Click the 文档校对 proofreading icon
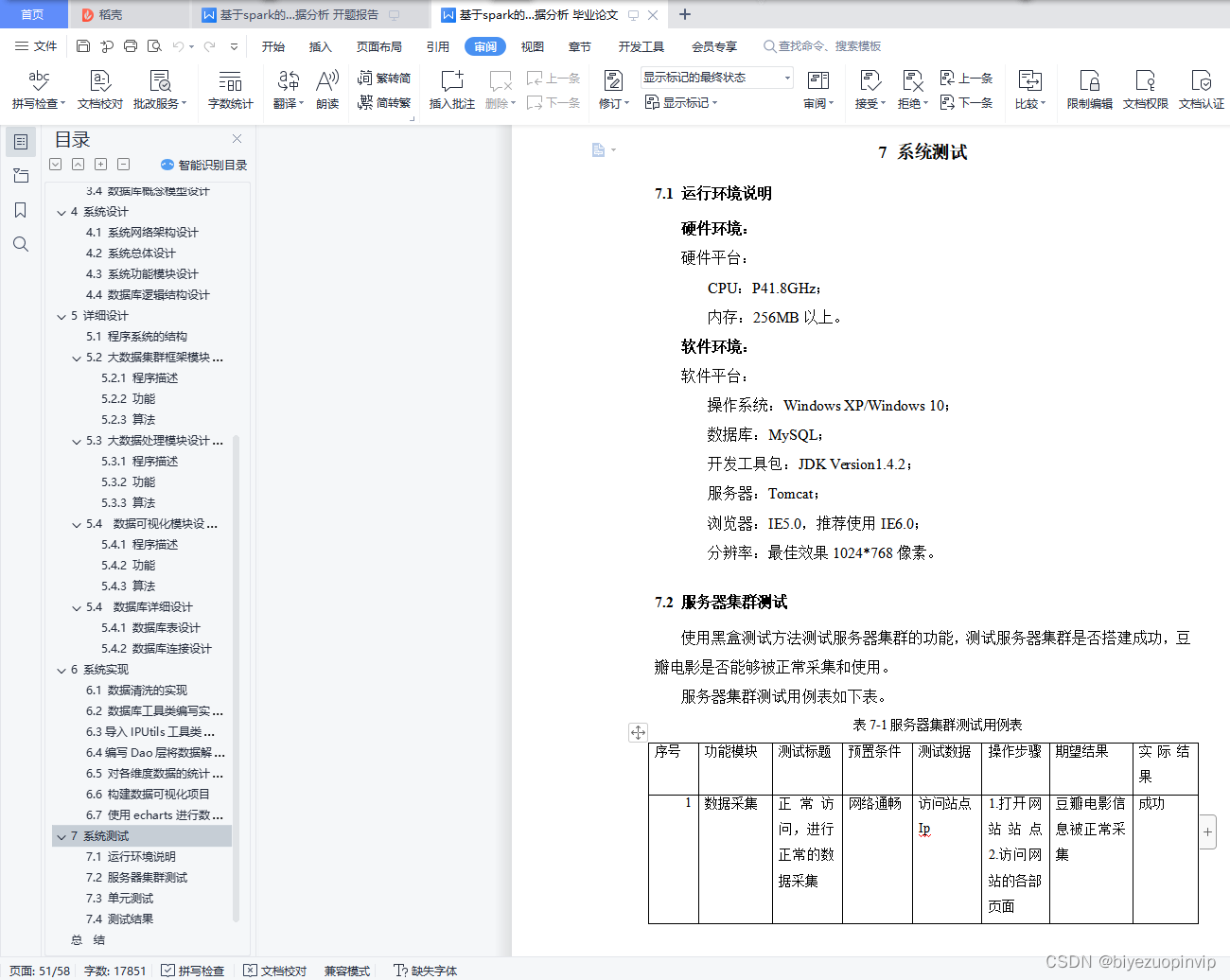 point(100,90)
